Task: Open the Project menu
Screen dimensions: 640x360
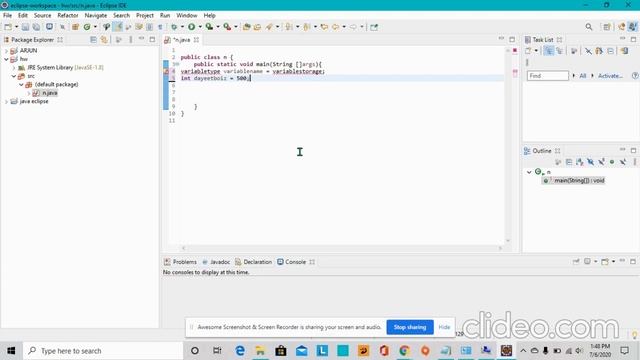Action: (145, 15)
